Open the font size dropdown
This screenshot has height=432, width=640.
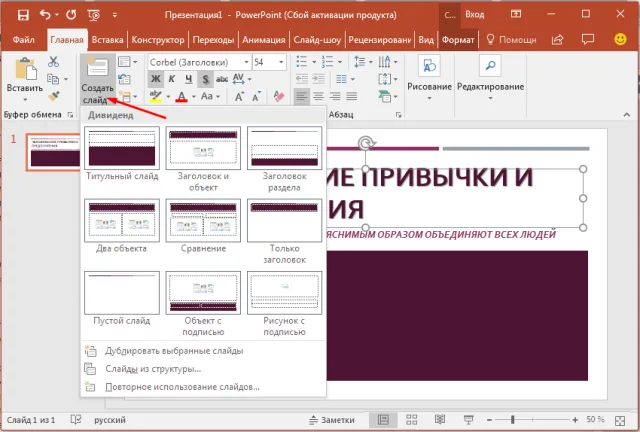tap(281, 62)
